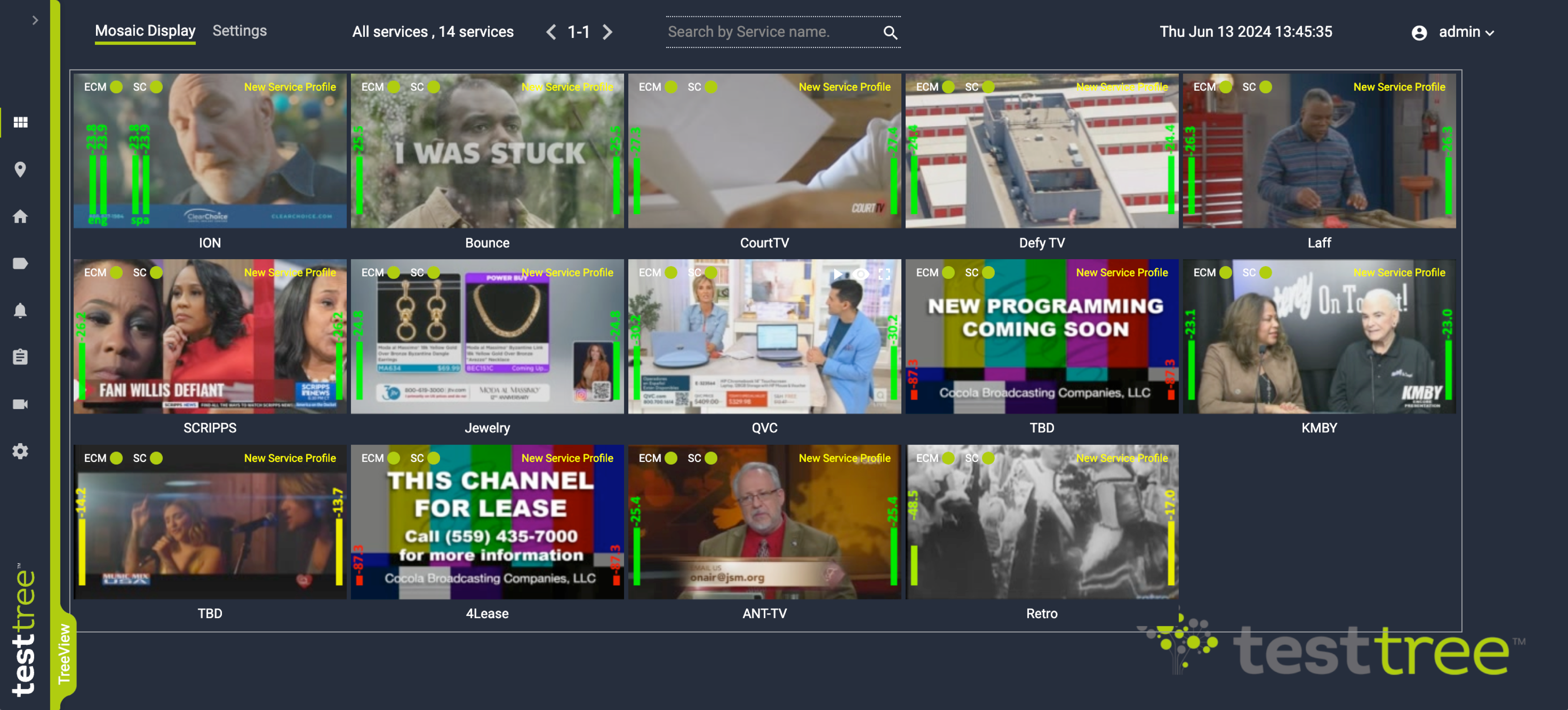Open the sidebar gear settings icon

(x=21, y=451)
